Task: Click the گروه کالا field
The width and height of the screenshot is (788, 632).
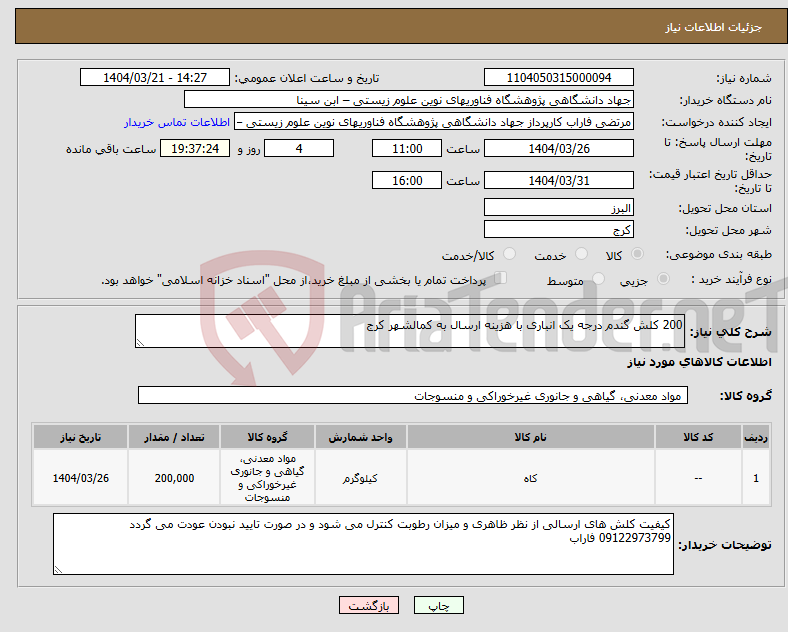Action: pyautogui.click(x=413, y=395)
